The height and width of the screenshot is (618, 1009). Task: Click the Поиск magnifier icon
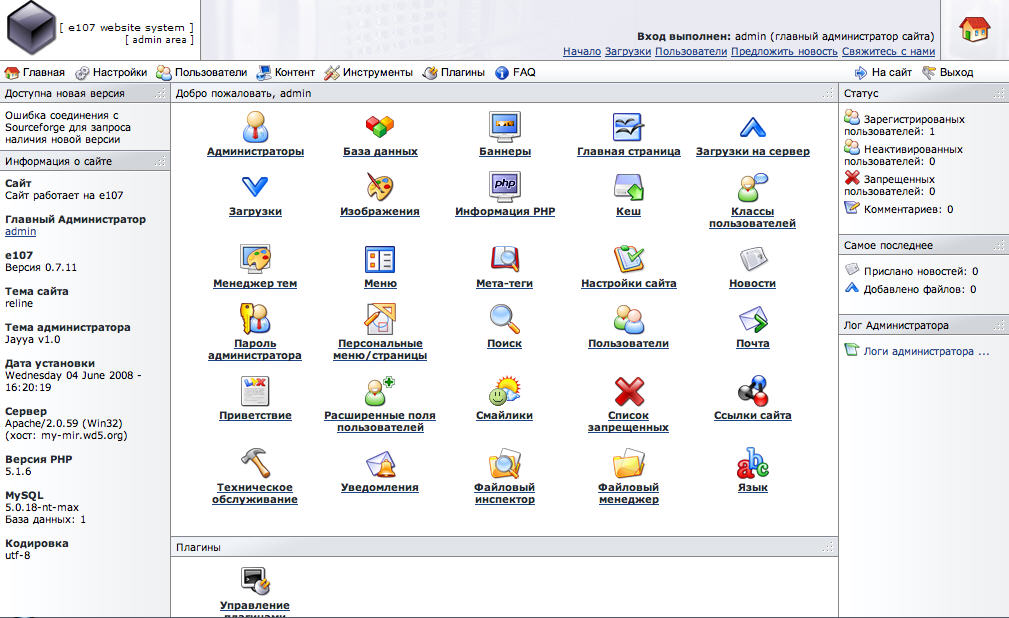[504, 319]
